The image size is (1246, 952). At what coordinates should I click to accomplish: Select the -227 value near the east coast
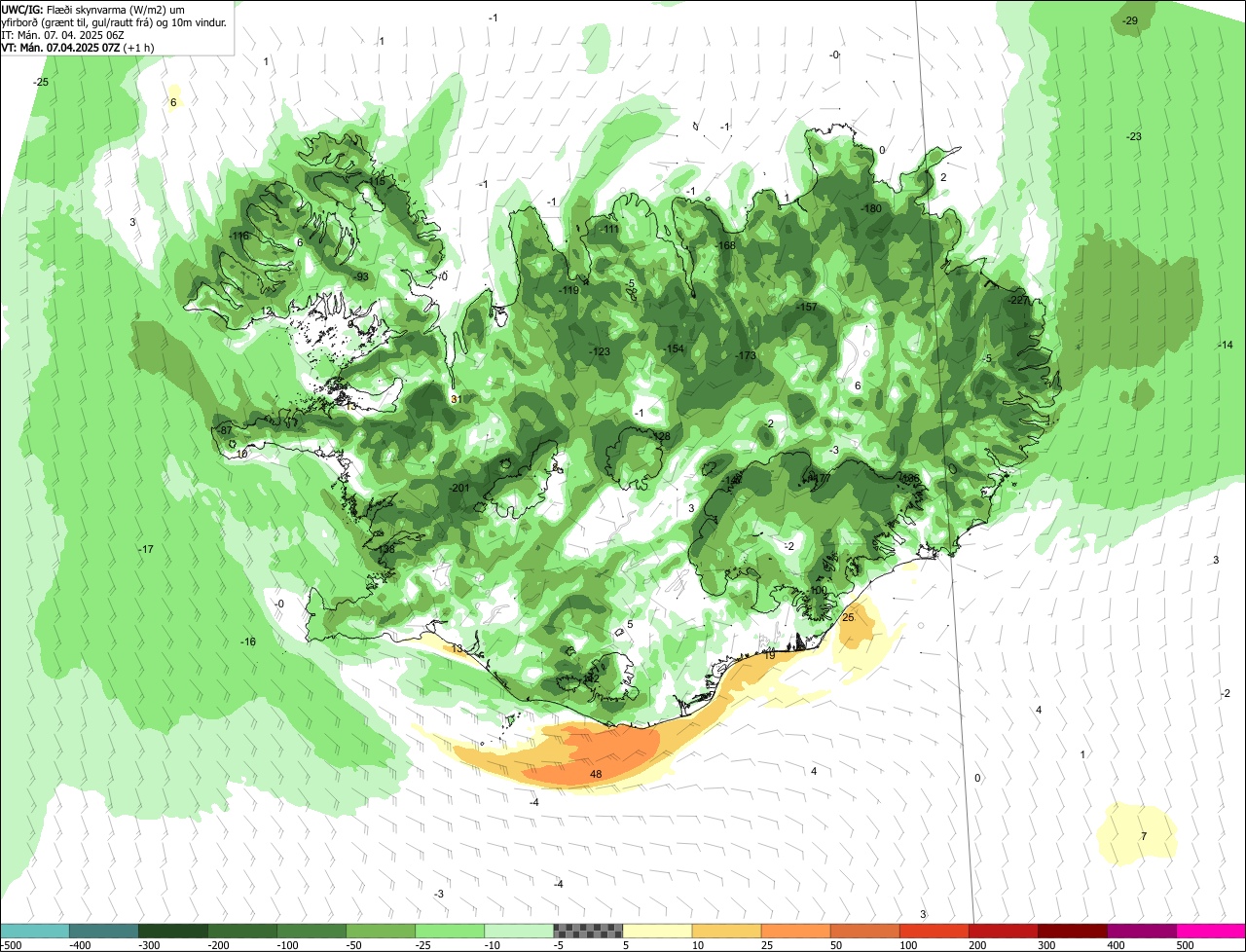click(x=1019, y=300)
